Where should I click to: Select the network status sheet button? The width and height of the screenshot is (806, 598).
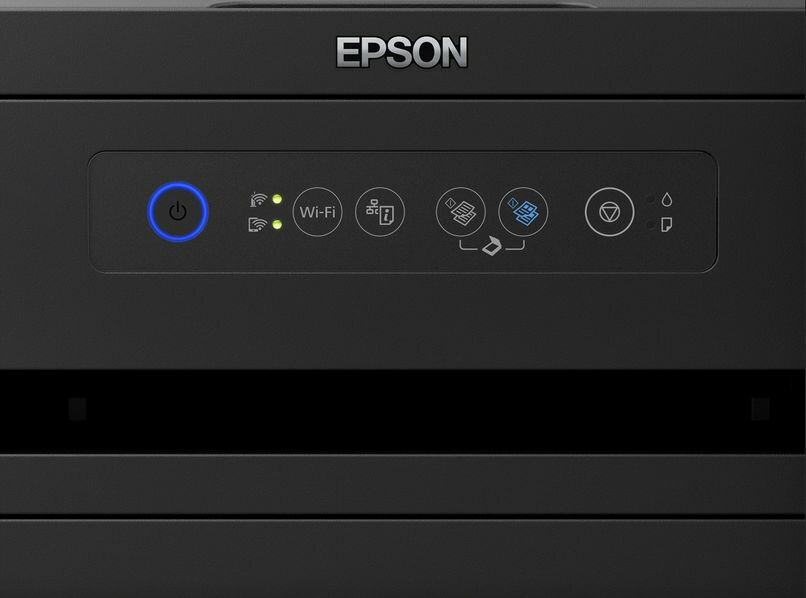[x=380, y=212]
